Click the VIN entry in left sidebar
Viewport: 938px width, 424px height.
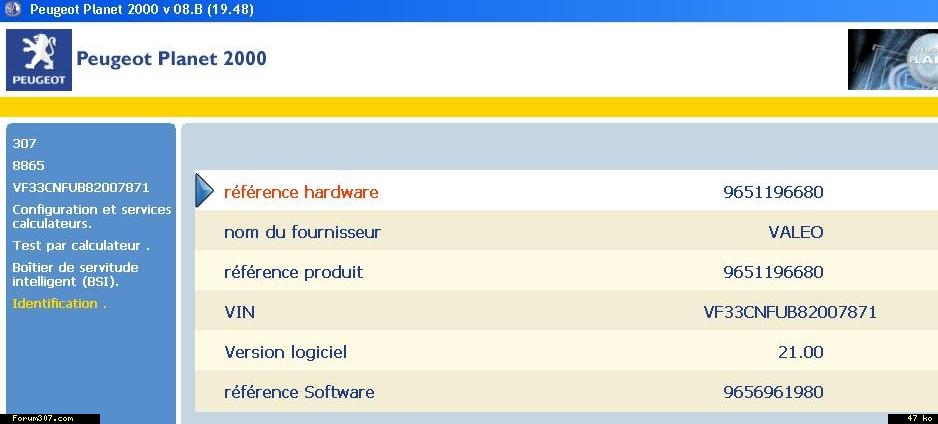81,187
